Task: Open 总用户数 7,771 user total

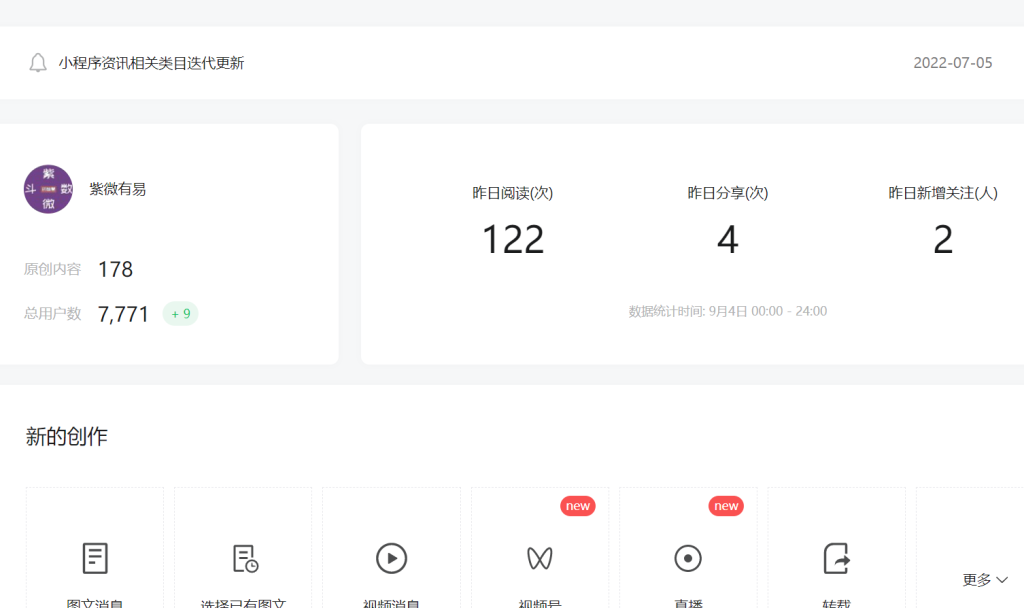Action: pyautogui.click(x=123, y=314)
